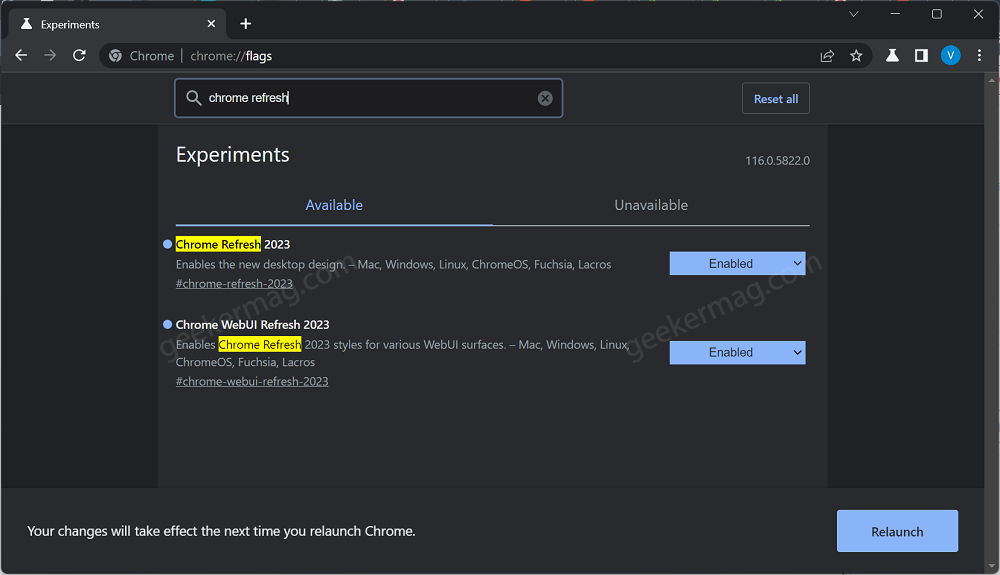Click the Relaunch button
This screenshot has height=575, width=1000.
[897, 531]
